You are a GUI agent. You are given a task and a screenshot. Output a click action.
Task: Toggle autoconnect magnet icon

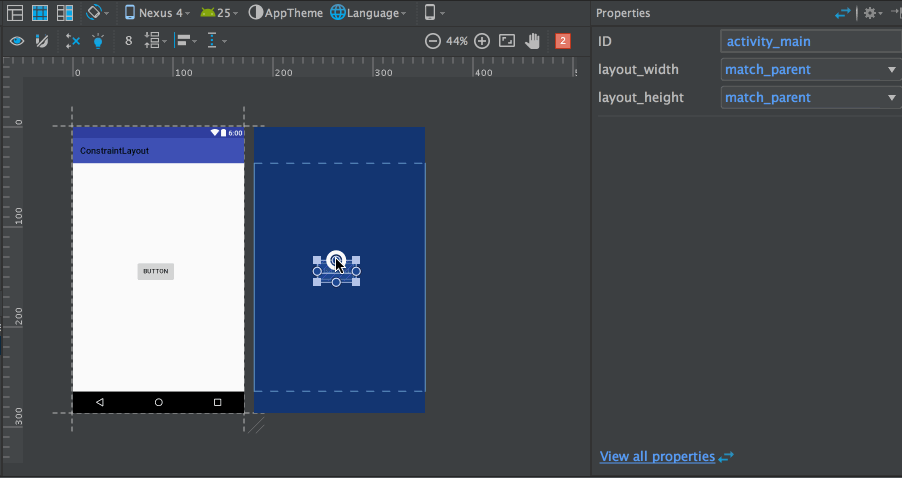(42, 41)
